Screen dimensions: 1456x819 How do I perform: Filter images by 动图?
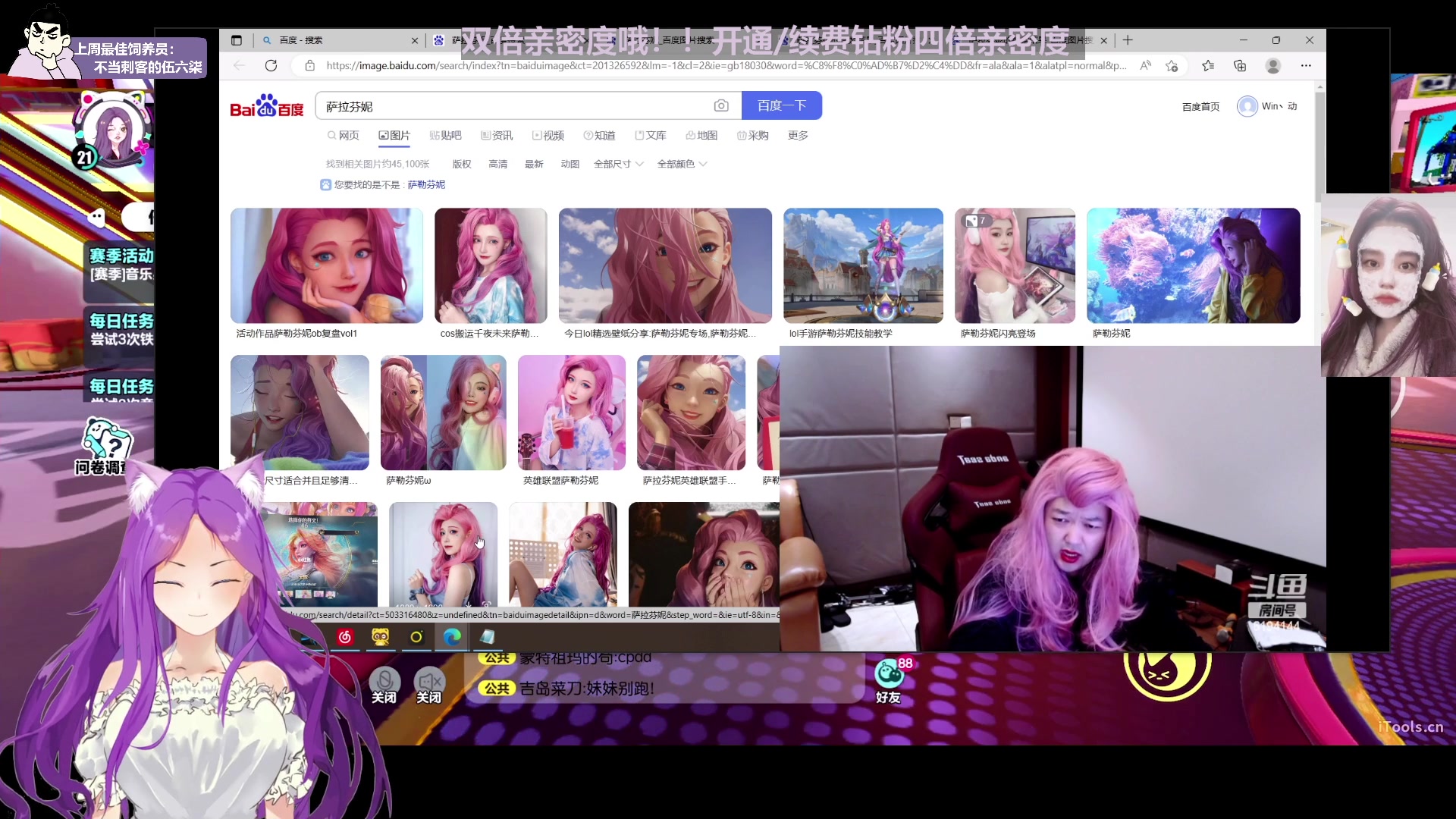pos(570,164)
